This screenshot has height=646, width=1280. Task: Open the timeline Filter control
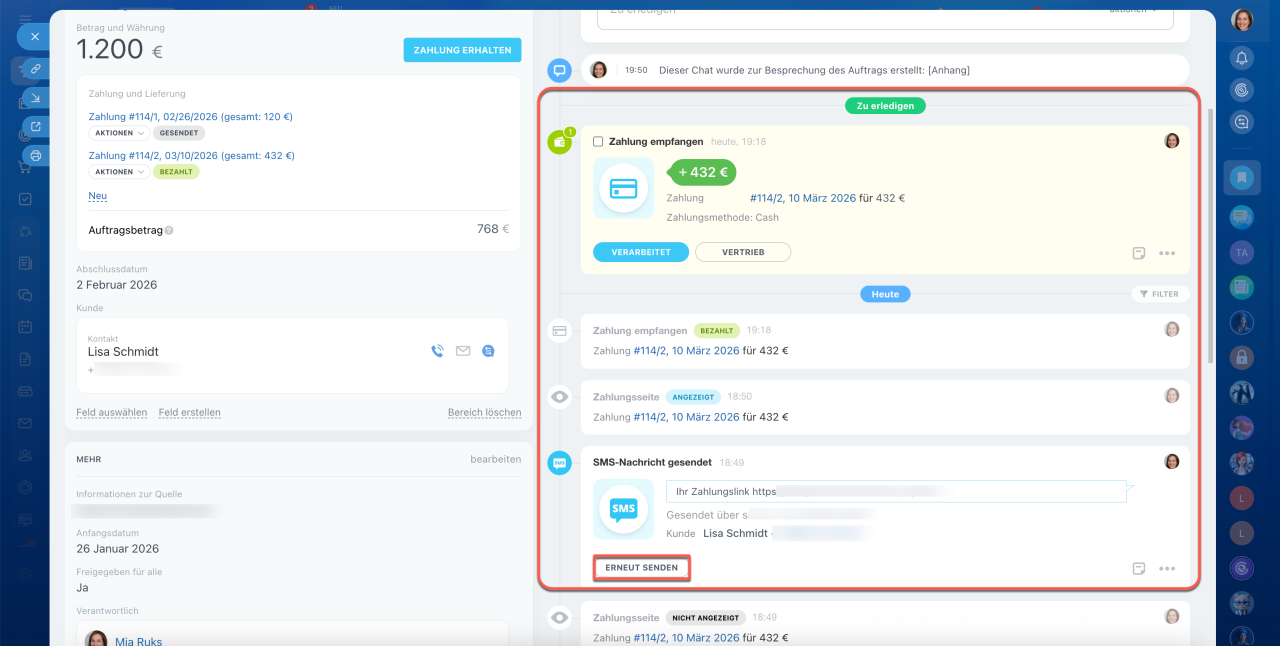click(1161, 294)
